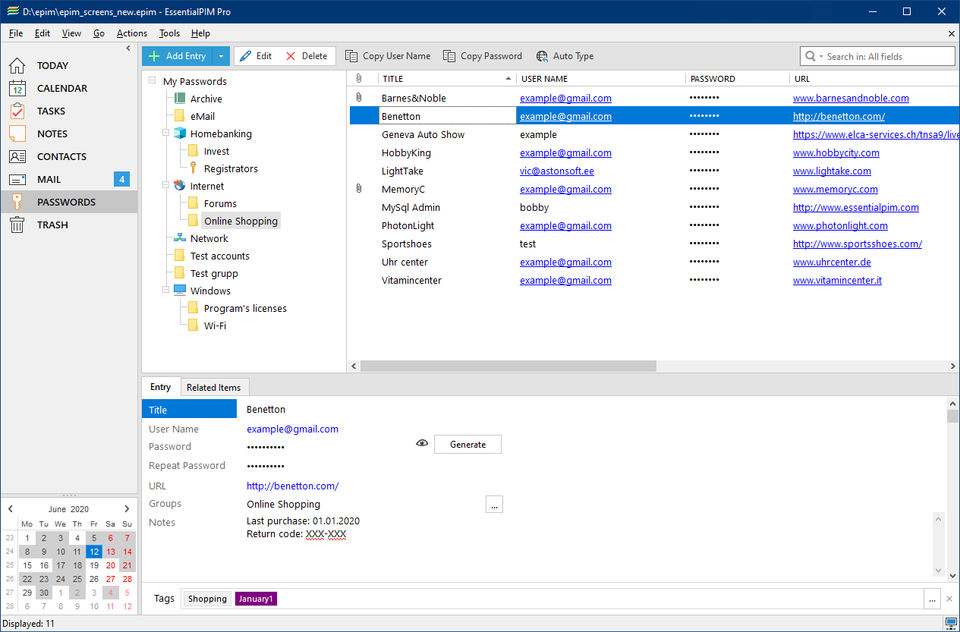Remove tags with the X button
This screenshot has height=632, width=960.
point(950,599)
